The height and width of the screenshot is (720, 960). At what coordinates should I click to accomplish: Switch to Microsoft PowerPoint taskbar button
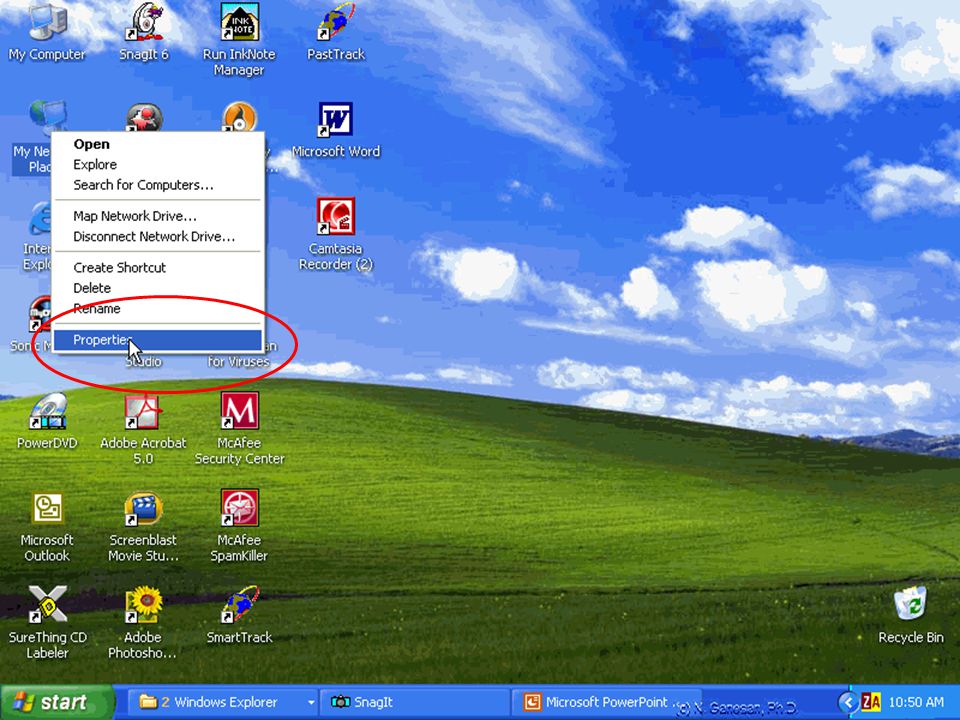click(606, 702)
